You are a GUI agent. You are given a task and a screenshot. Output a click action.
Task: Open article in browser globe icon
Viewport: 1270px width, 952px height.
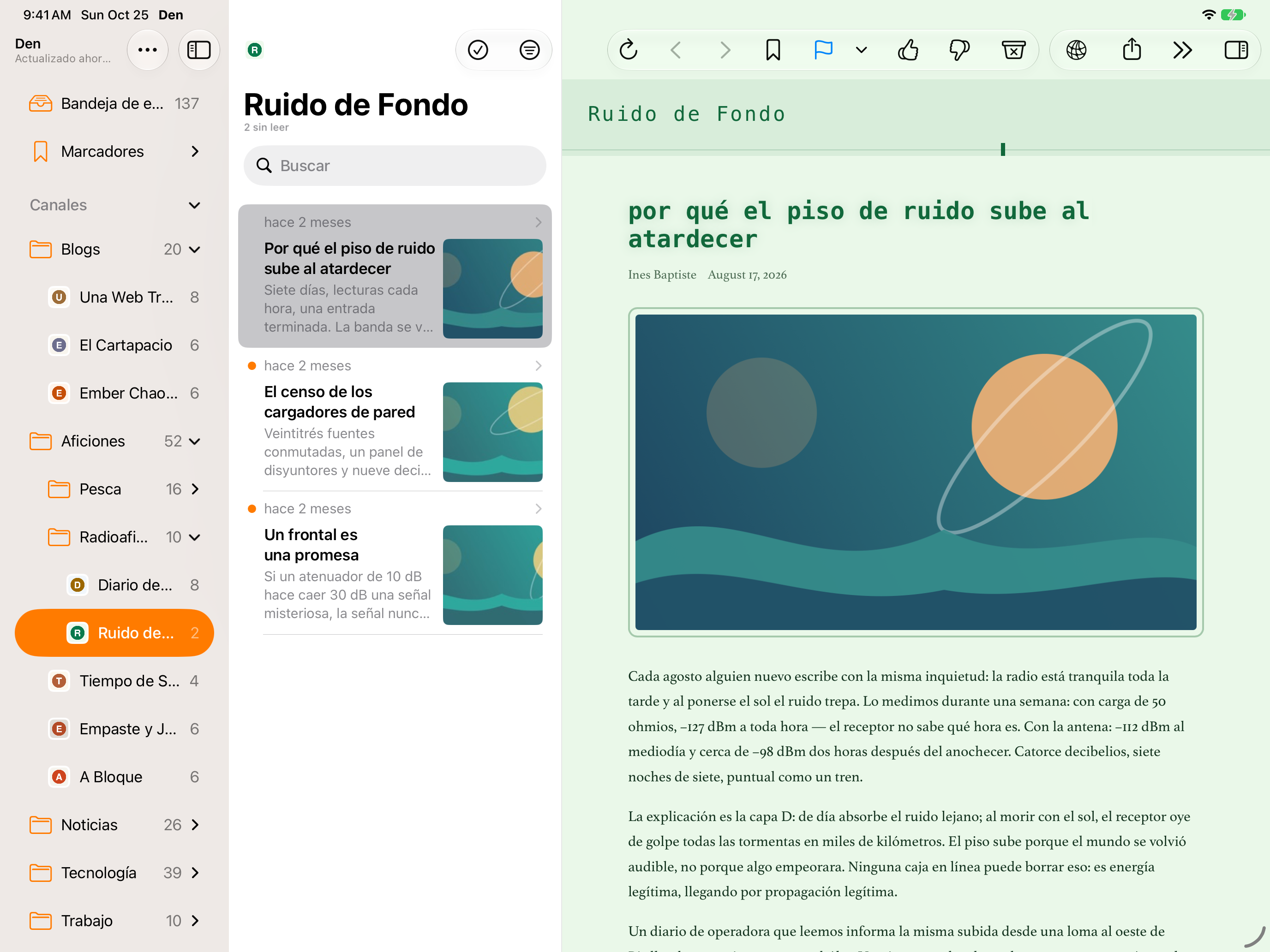pyautogui.click(x=1077, y=50)
